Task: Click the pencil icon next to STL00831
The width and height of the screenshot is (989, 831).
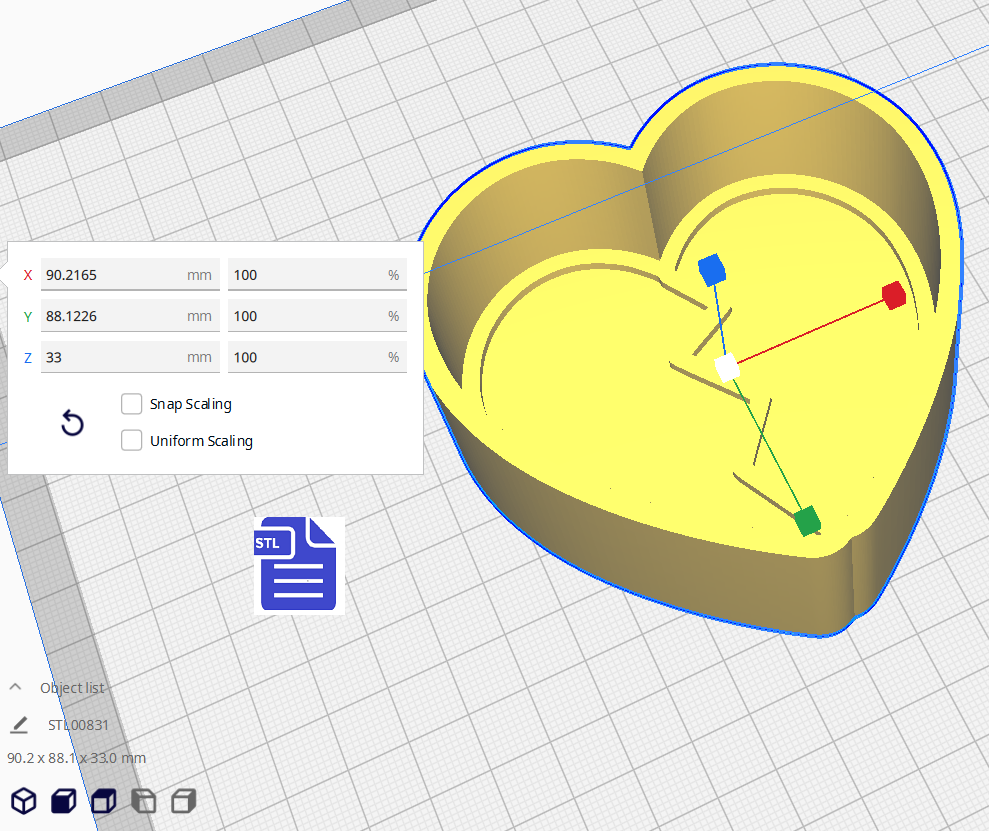Action: tap(21, 724)
